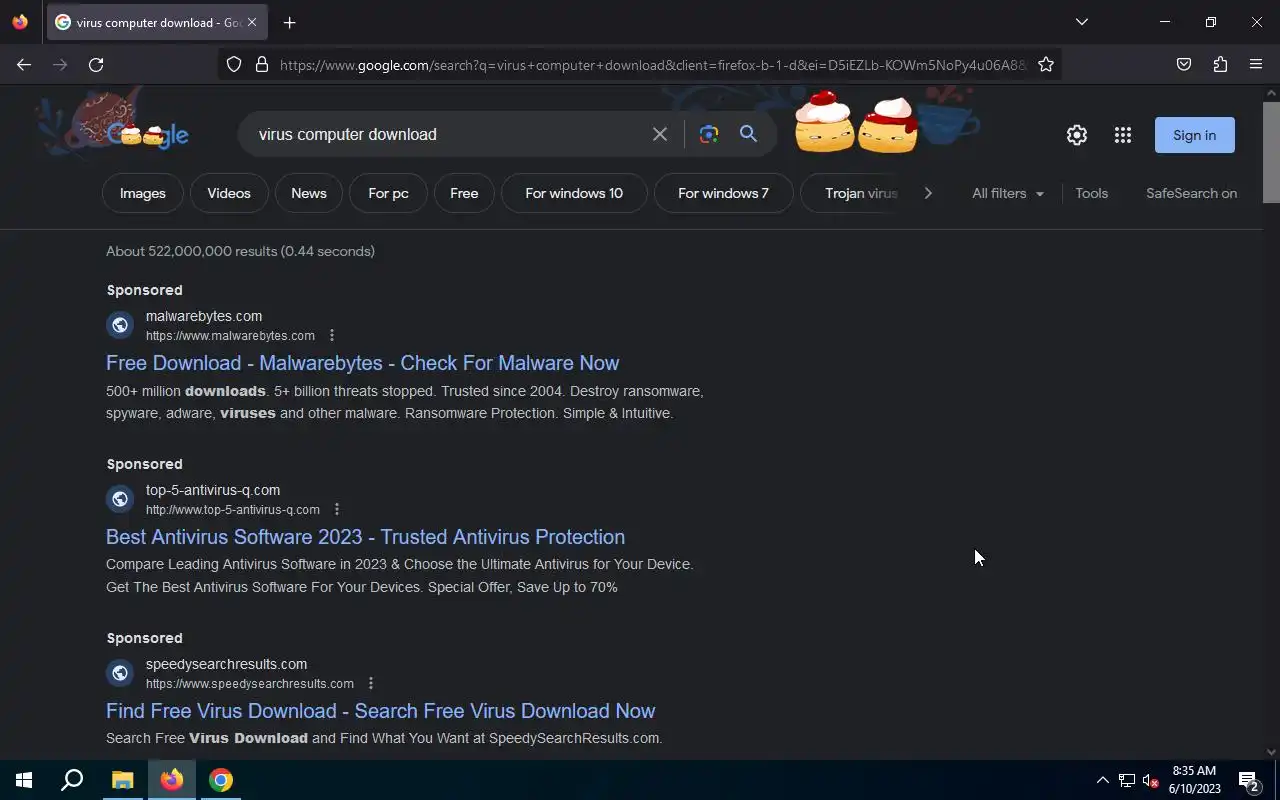This screenshot has height=800, width=1280.
Task: Click the SafeSearch on setting
Action: (x=1192, y=193)
